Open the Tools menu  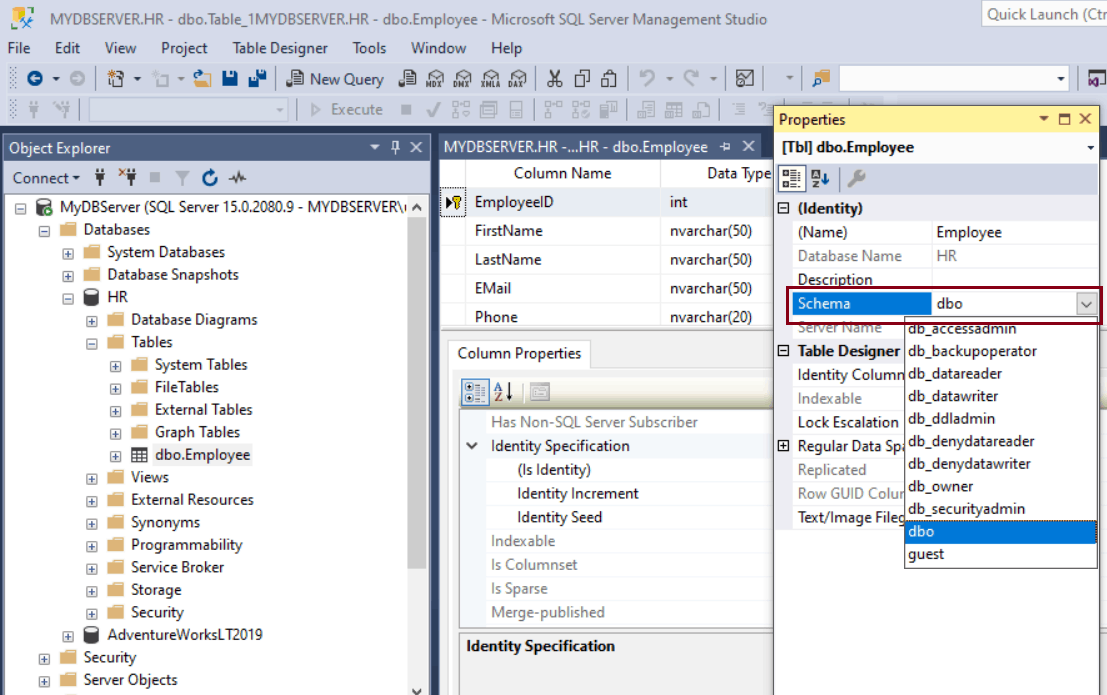tap(369, 48)
